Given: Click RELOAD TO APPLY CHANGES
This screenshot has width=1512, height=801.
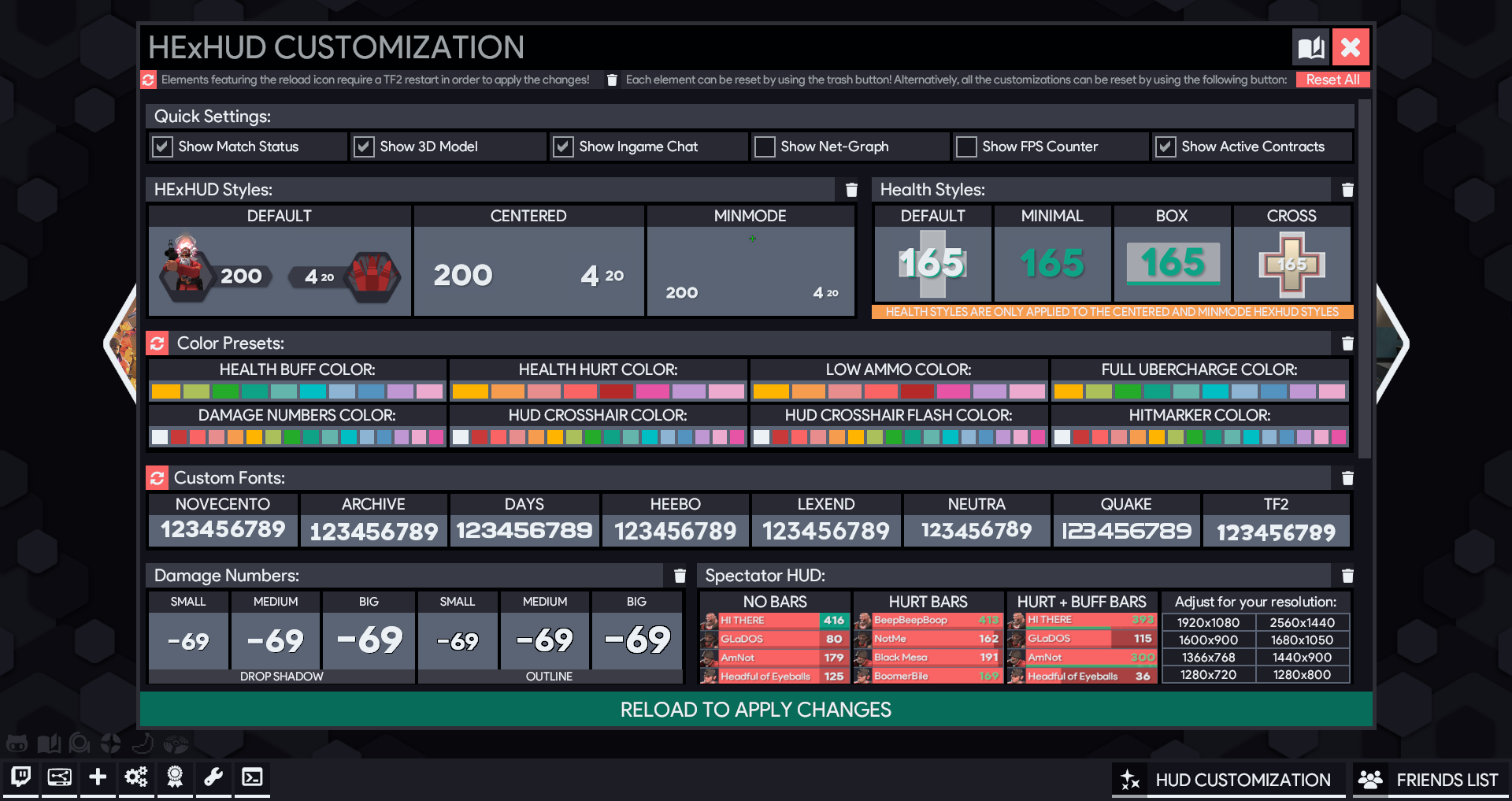Looking at the screenshot, I should [x=756, y=710].
